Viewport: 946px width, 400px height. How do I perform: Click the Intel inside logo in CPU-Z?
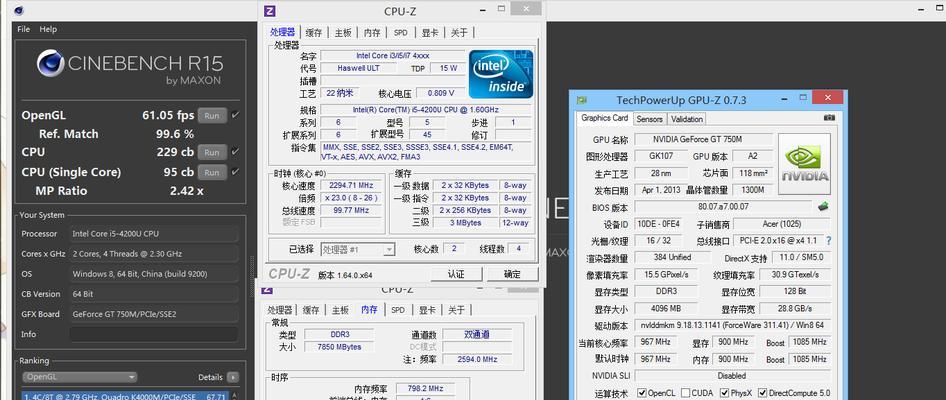pos(501,74)
